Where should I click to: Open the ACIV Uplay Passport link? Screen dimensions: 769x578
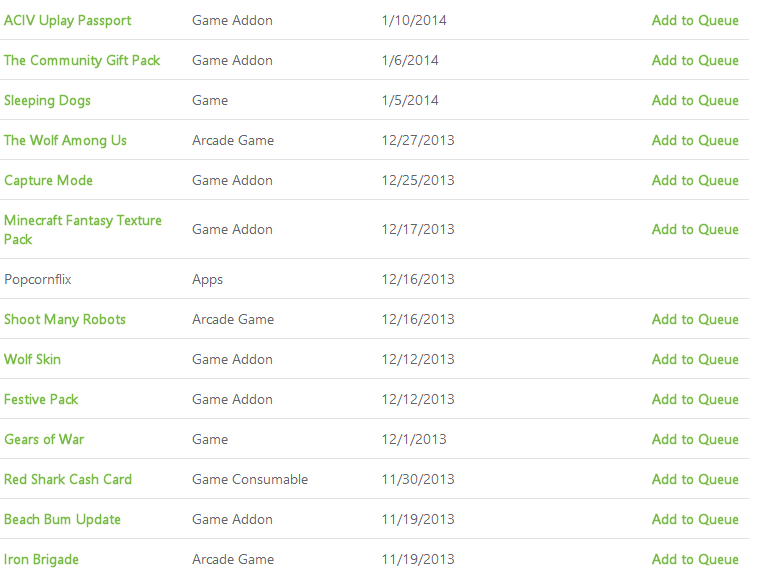68,21
